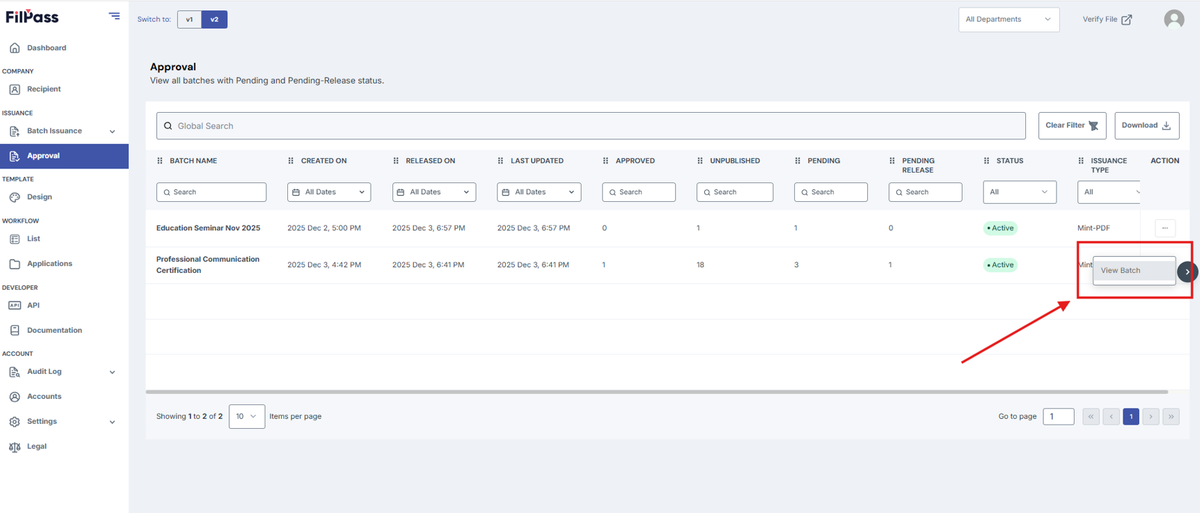The width and height of the screenshot is (1200, 513).
Task: Open the All Departments dropdown
Action: click(x=1008, y=19)
